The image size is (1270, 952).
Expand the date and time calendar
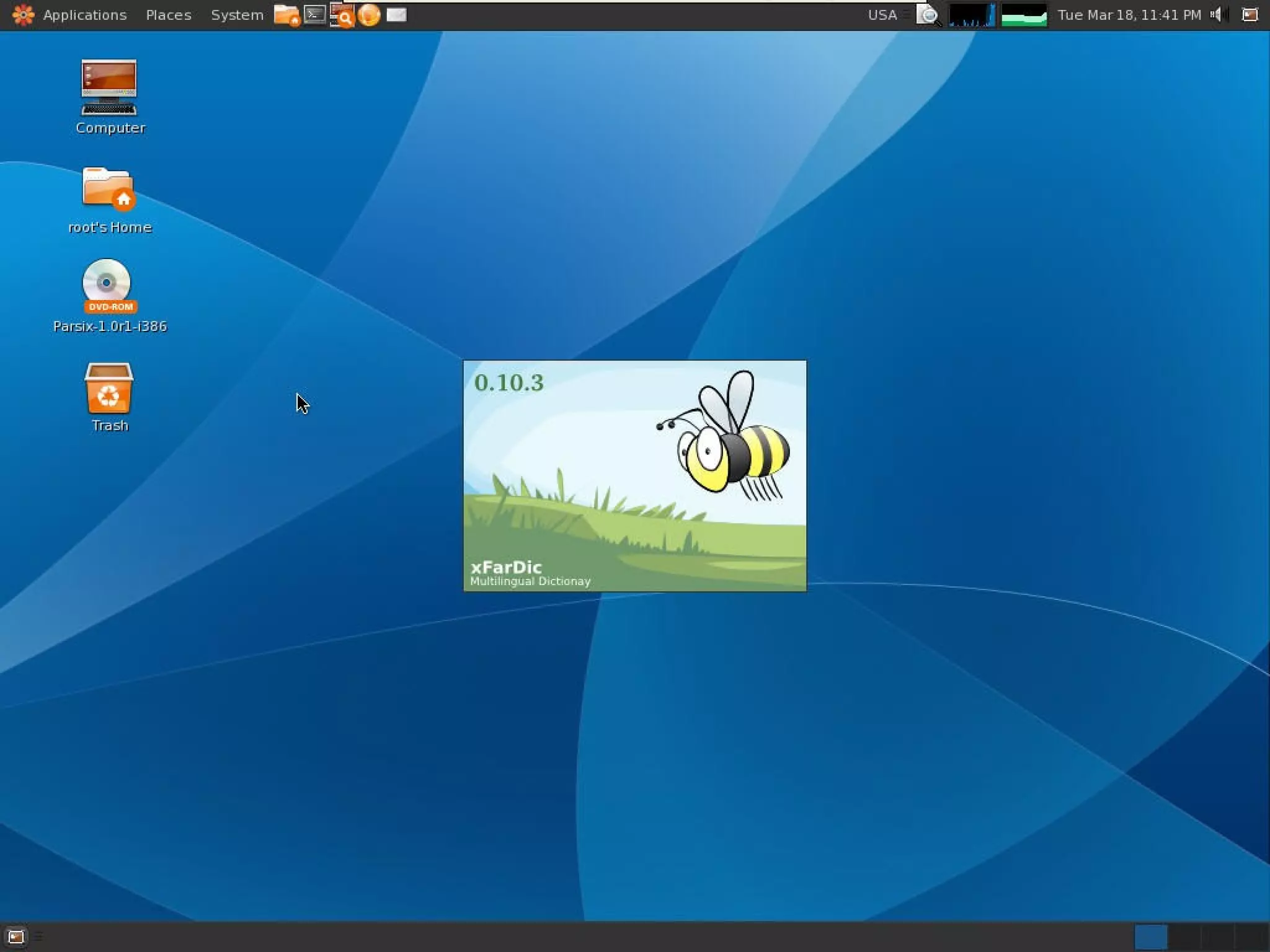click(x=1129, y=15)
